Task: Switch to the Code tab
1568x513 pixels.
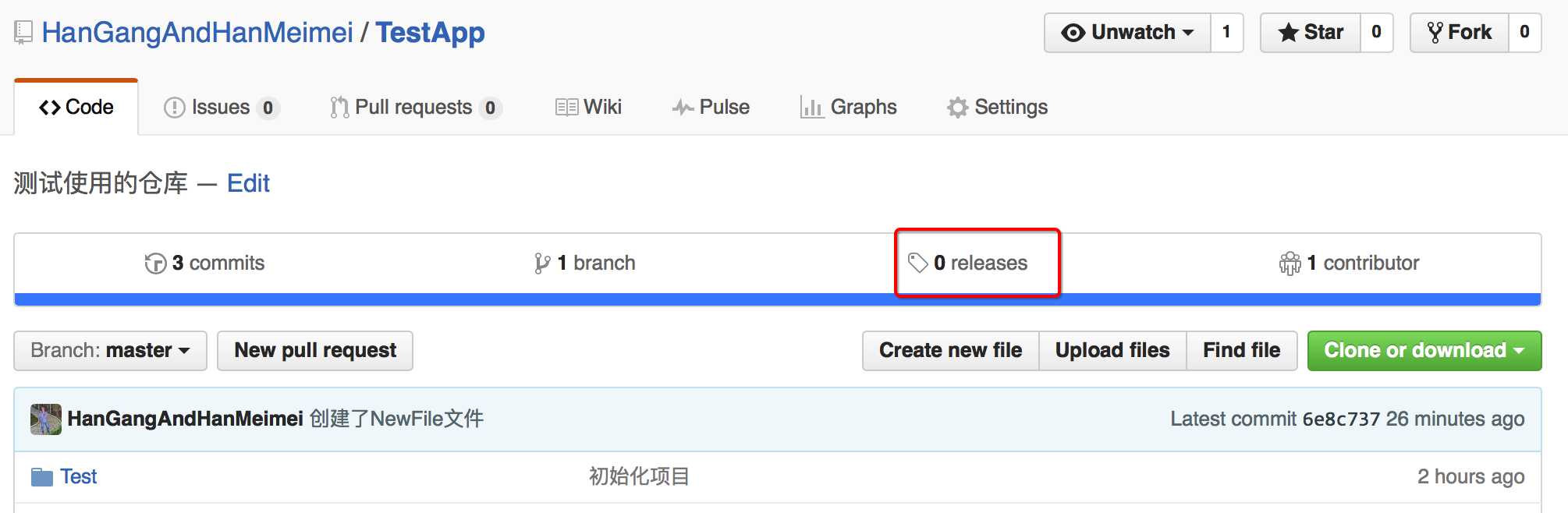Action: click(76, 108)
